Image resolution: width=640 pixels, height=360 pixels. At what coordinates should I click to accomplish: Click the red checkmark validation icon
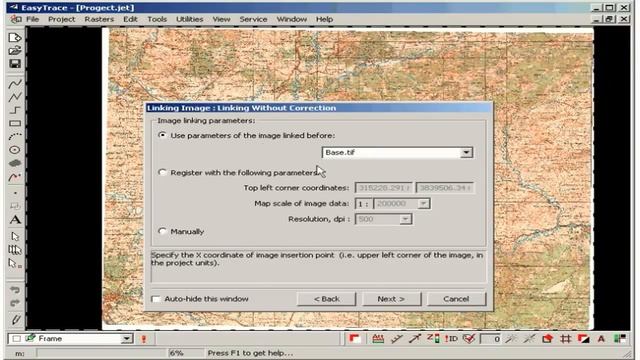coord(469,338)
